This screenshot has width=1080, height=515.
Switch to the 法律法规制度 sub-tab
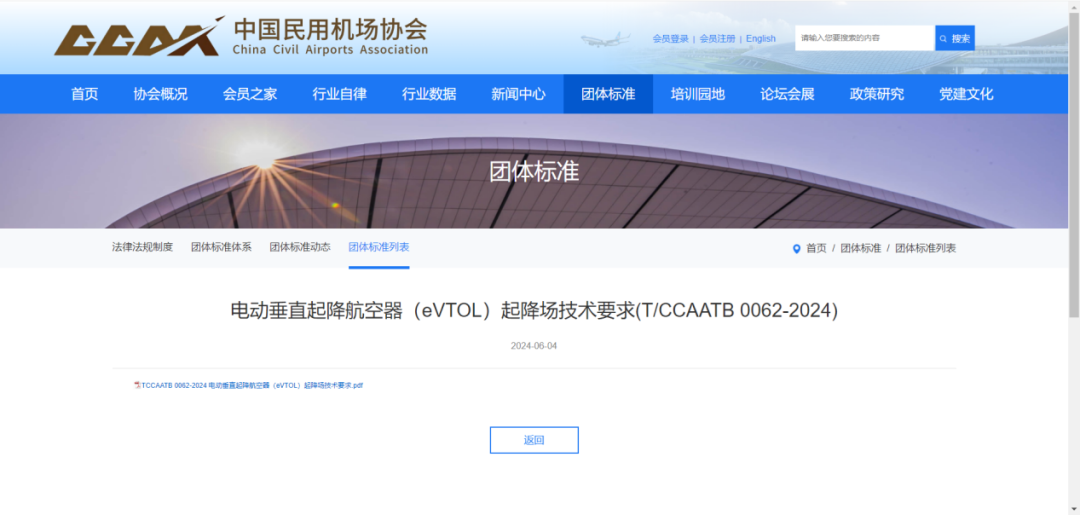pos(142,247)
